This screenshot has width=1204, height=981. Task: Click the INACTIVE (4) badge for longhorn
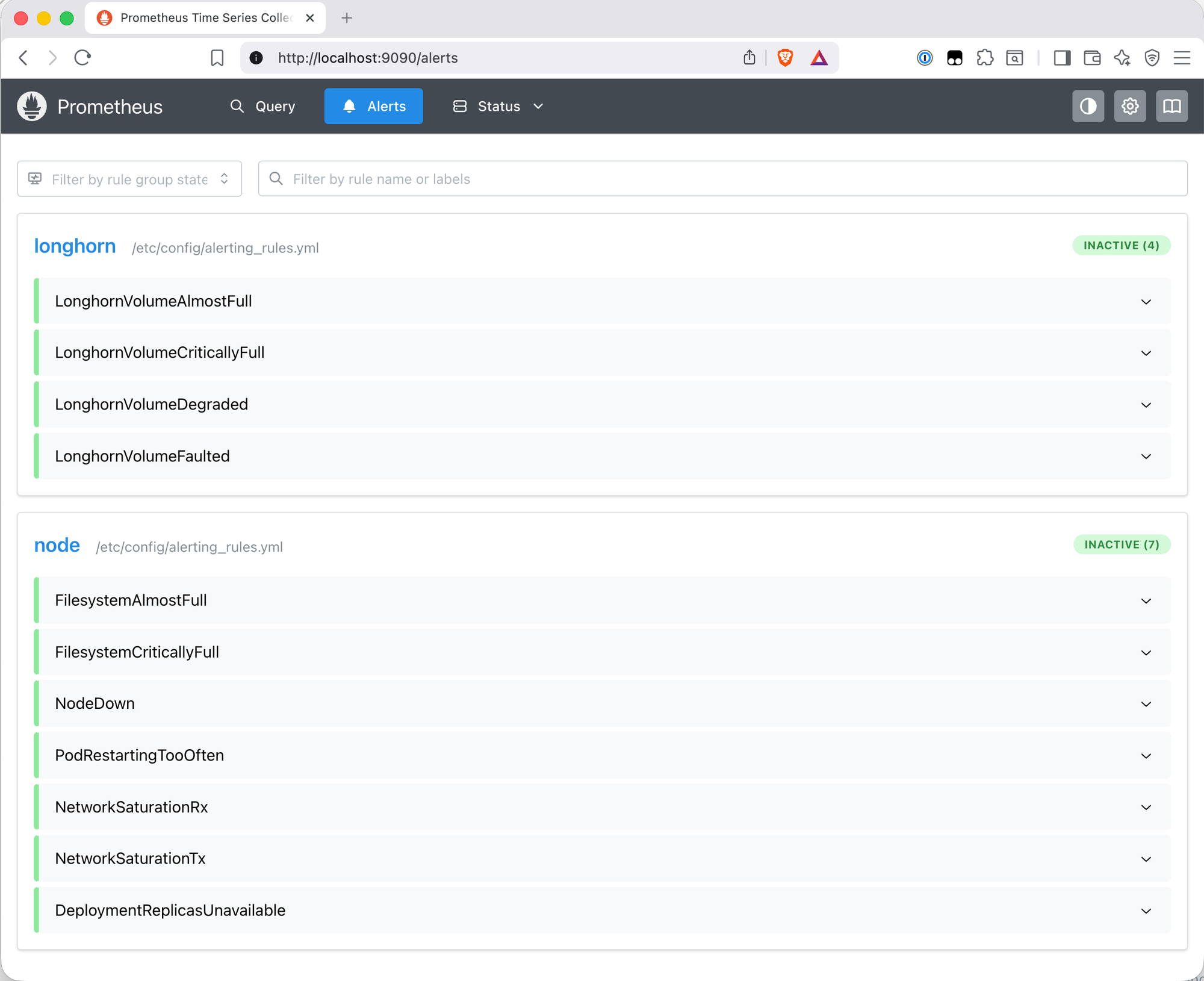point(1121,246)
